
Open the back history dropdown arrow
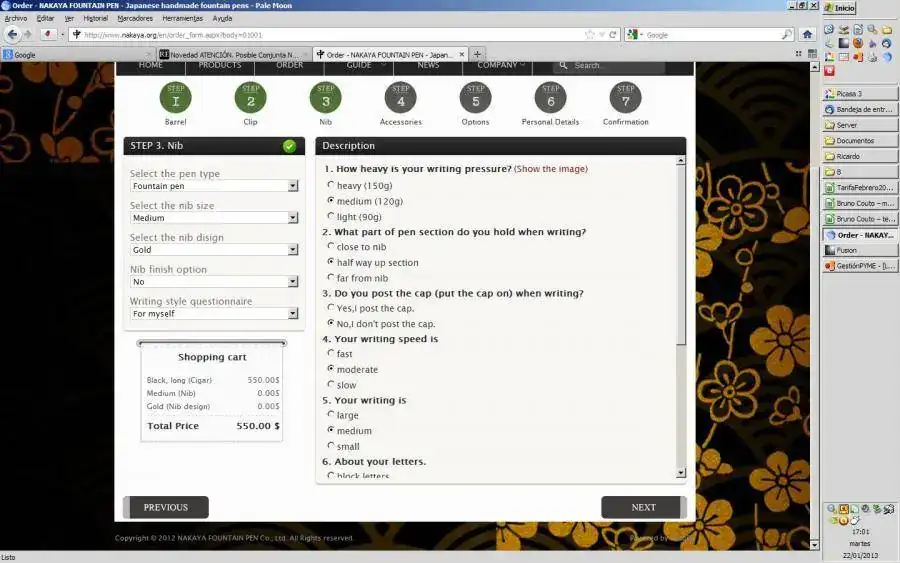pos(62,35)
